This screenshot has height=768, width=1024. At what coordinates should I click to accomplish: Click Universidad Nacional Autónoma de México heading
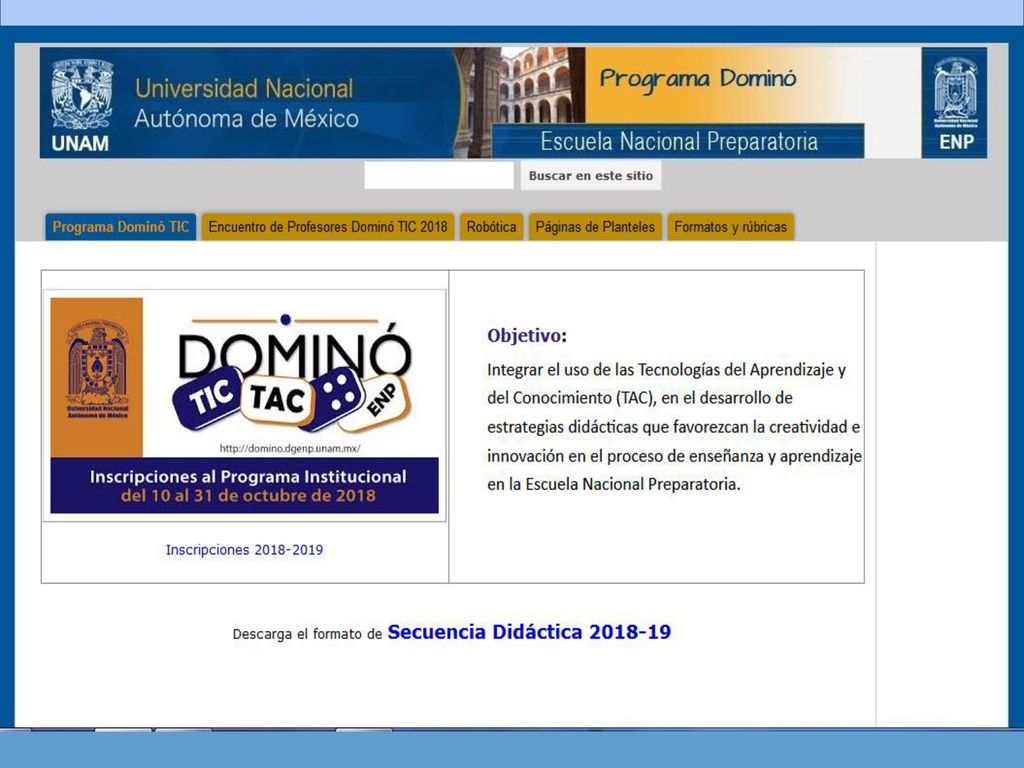point(246,103)
